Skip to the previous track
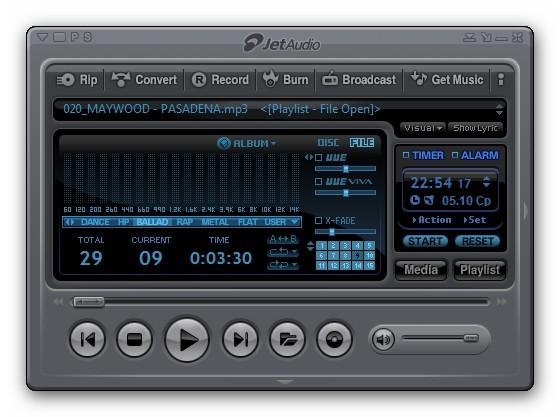The height and width of the screenshot is (417, 560). pos(88,339)
